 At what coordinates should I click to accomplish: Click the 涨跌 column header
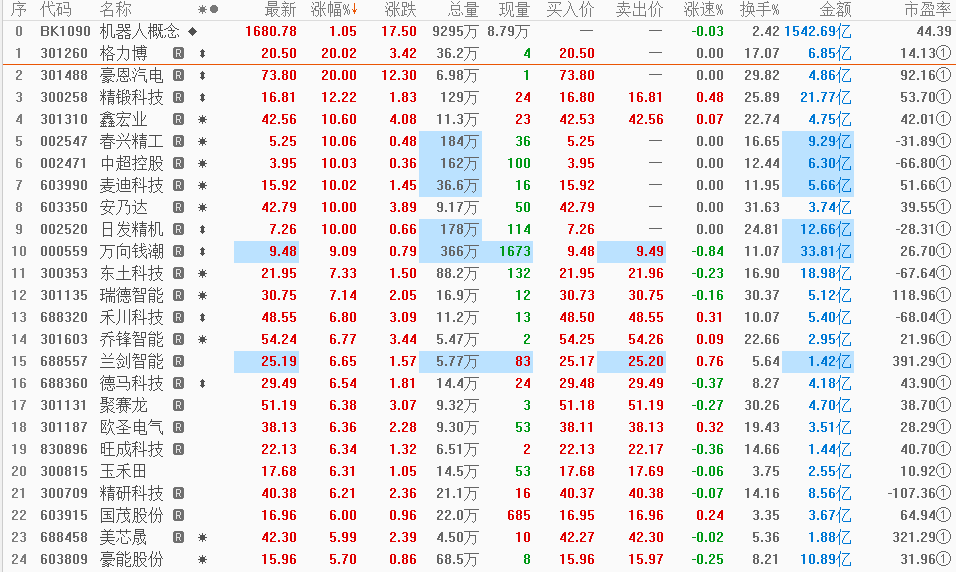coord(401,9)
